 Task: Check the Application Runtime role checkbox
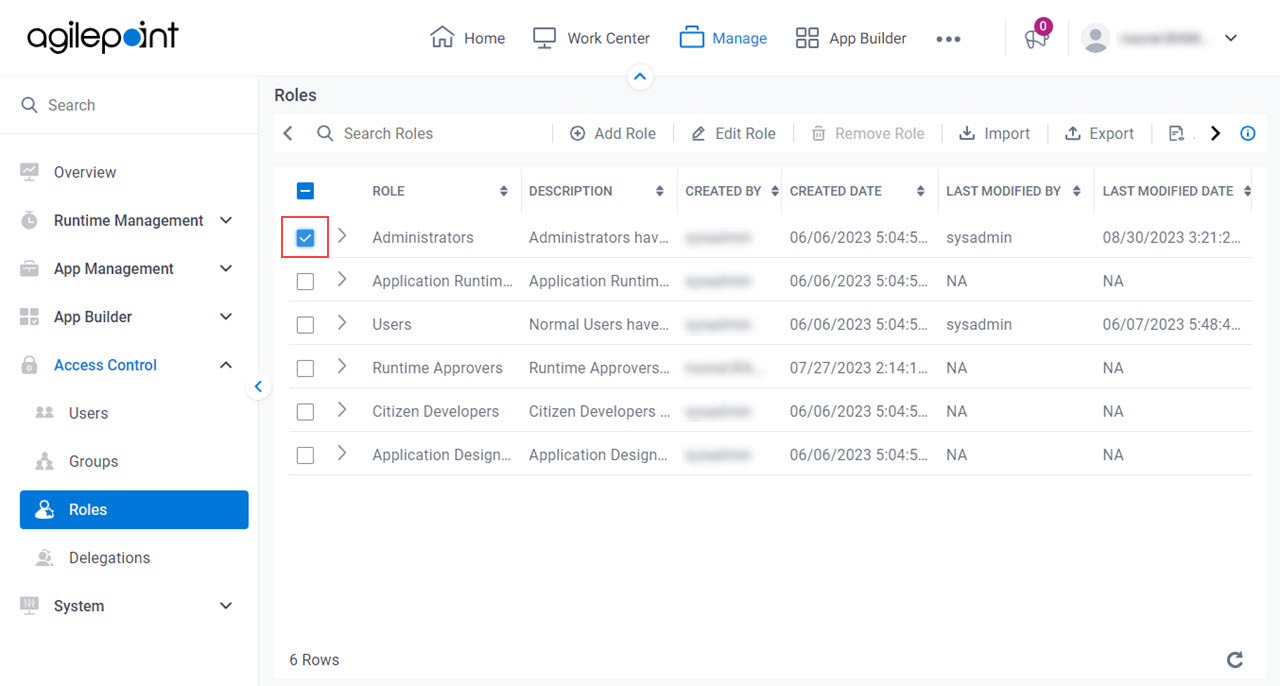306,282
